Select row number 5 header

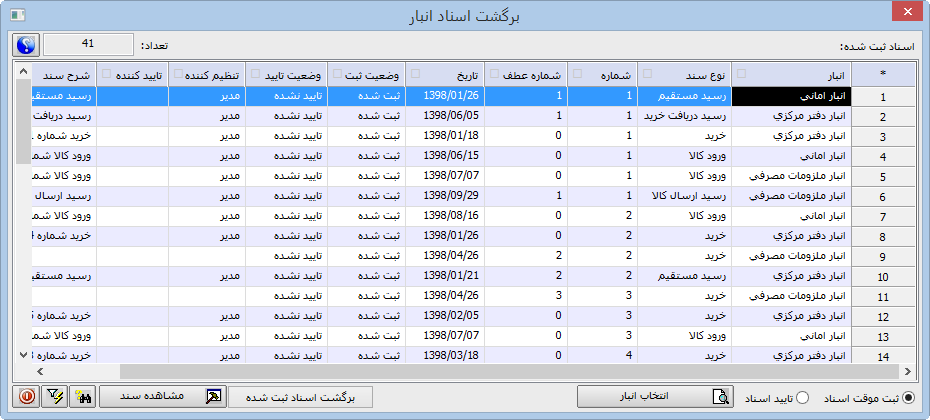[x=883, y=177]
